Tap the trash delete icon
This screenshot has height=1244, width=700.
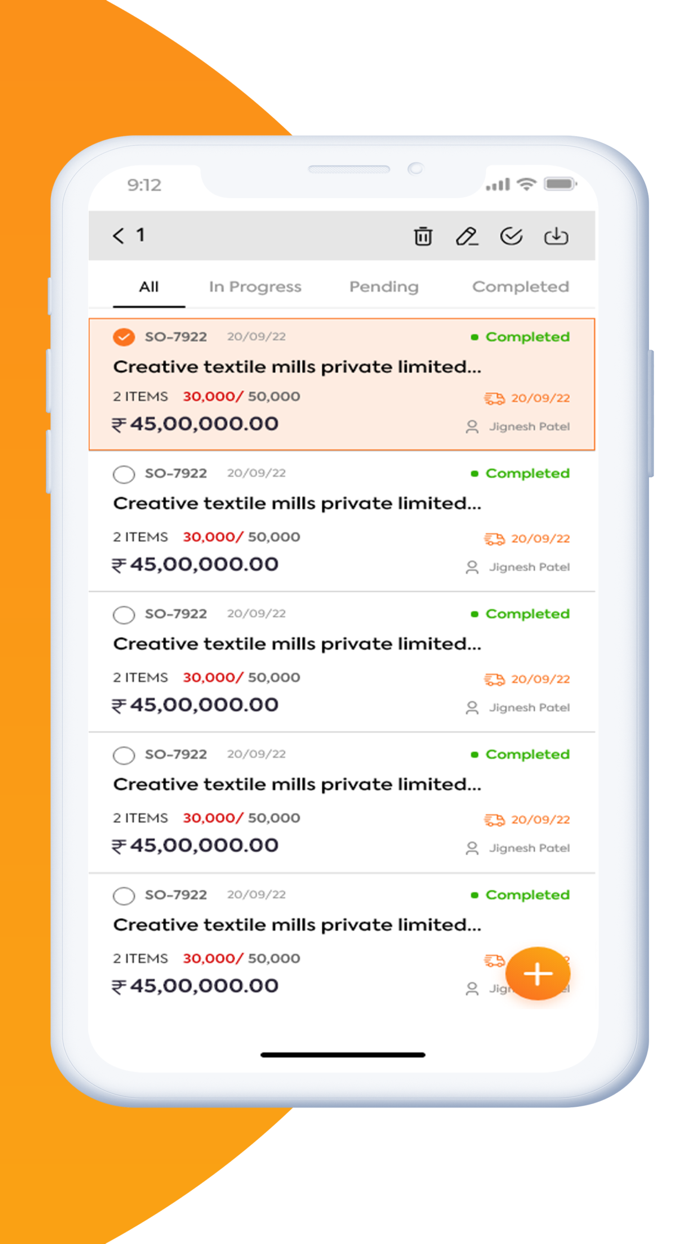coord(423,236)
